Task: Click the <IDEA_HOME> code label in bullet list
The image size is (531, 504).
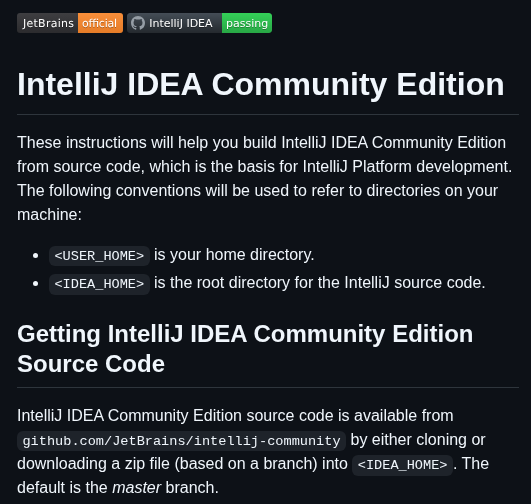Action: click(x=99, y=284)
